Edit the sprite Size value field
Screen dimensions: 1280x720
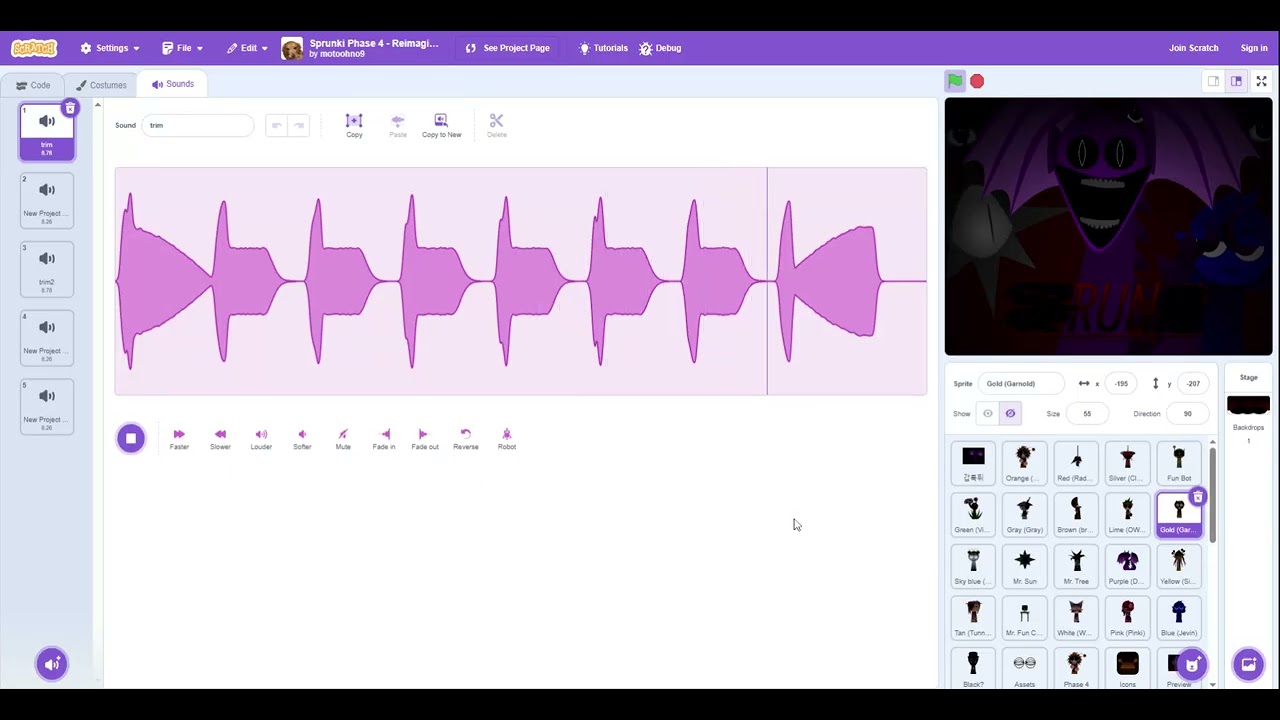(1087, 414)
